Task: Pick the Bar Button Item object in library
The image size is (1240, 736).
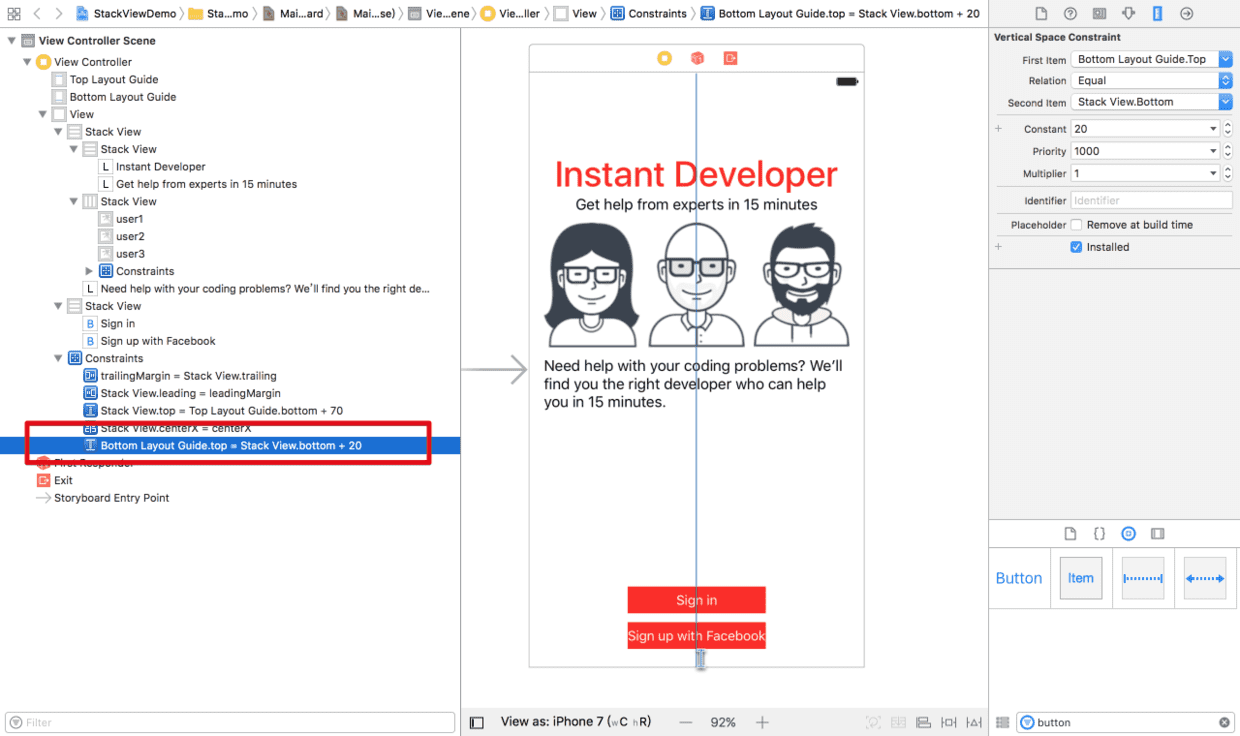Action: 1080,578
